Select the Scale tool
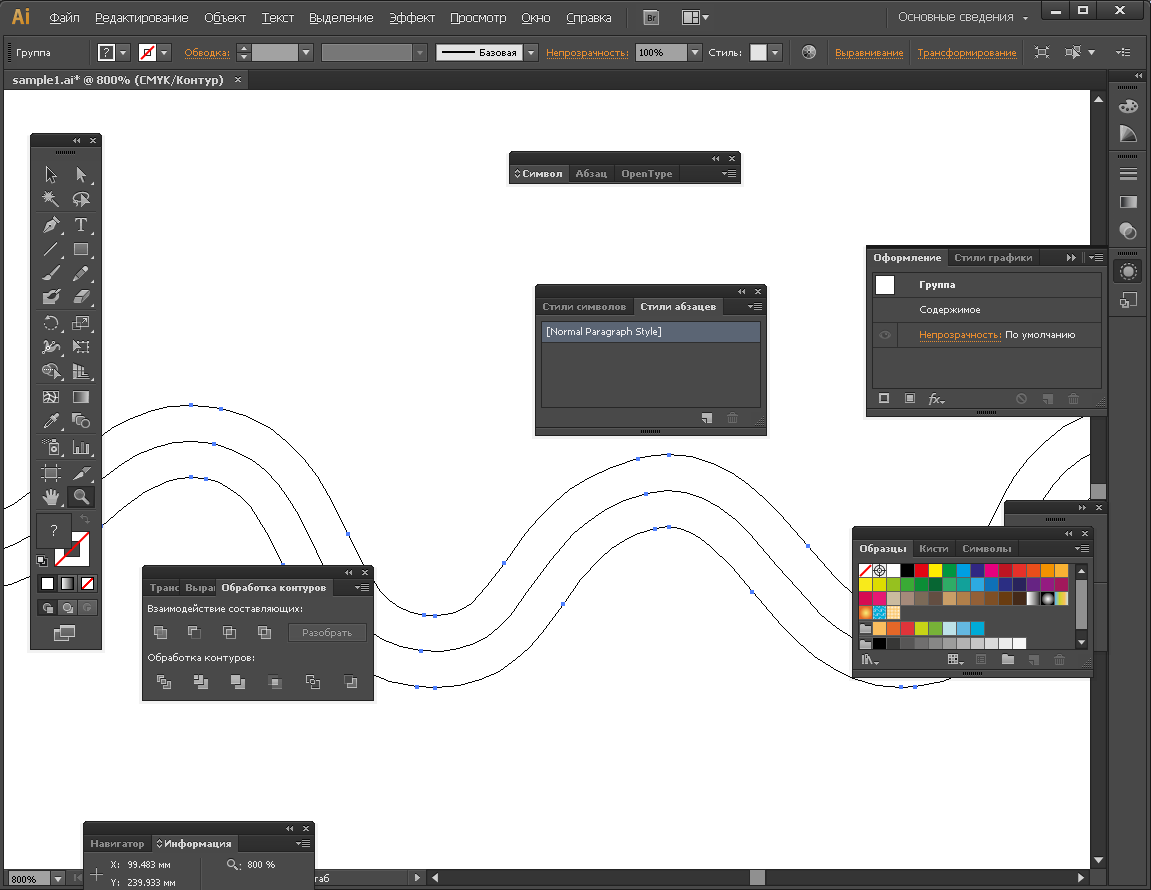This screenshot has height=890, width=1151. pyautogui.click(x=81, y=323)
